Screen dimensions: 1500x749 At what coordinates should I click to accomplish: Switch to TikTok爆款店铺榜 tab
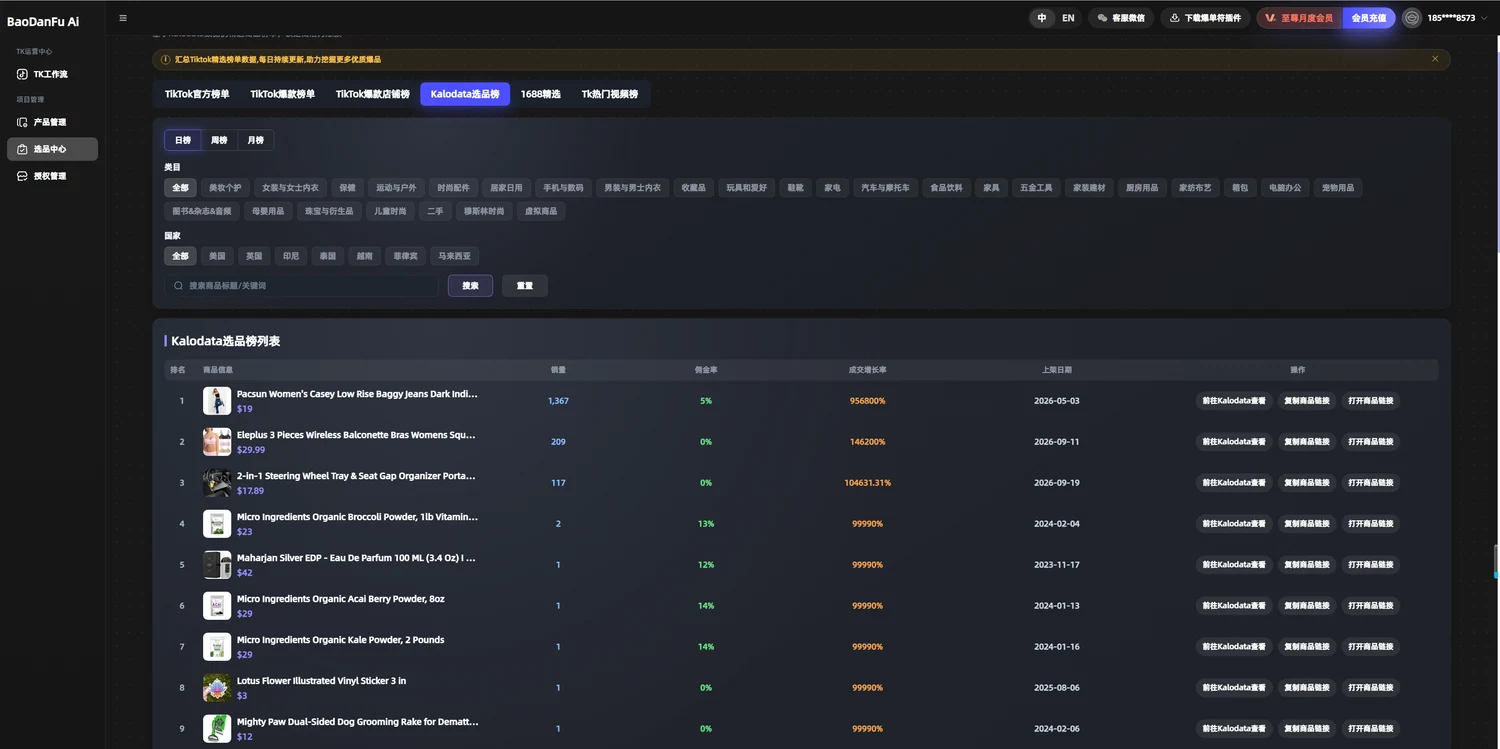(372, 94)
